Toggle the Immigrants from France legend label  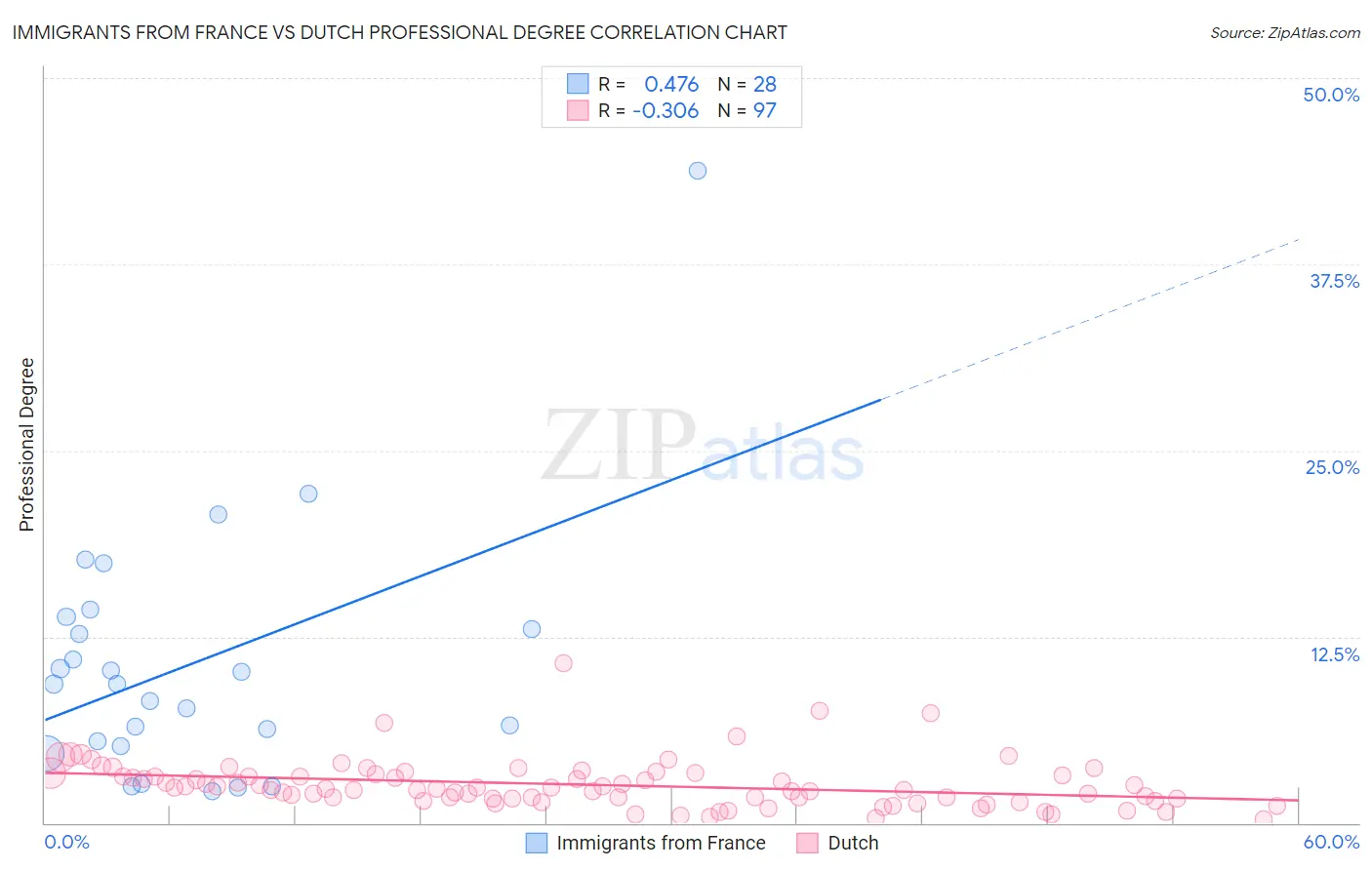[x=661, y=843]
